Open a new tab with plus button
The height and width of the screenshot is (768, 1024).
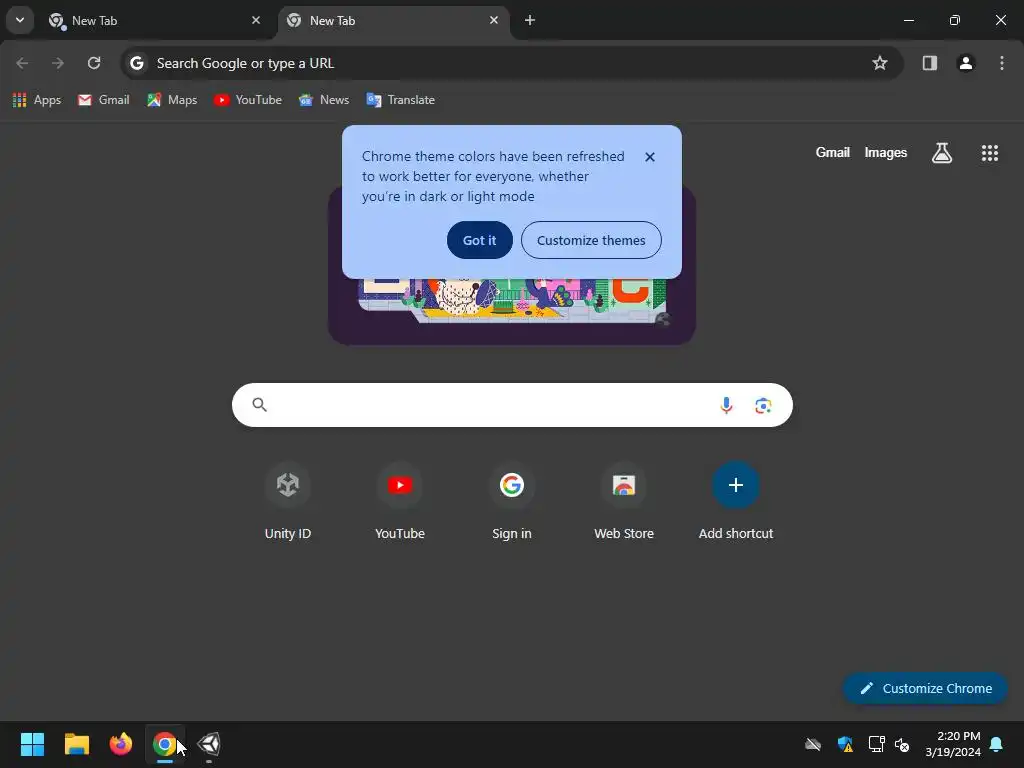[x=530, y=20]
